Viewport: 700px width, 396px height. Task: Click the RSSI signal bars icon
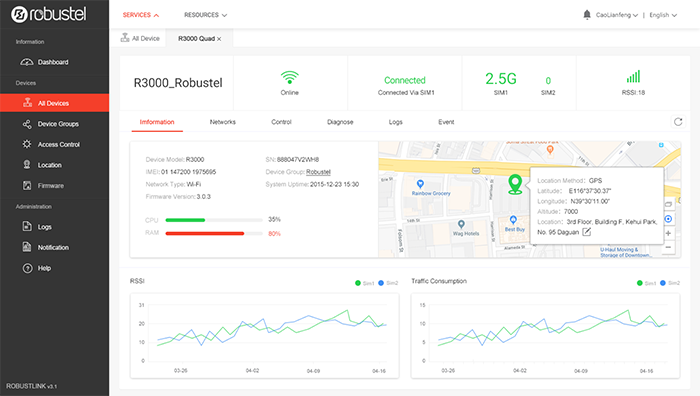(633, 76)
